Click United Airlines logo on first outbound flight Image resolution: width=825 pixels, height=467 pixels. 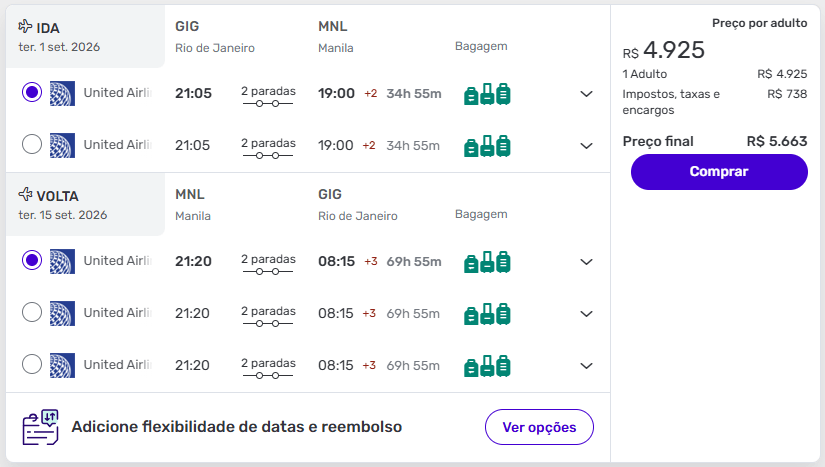point(62,93)
